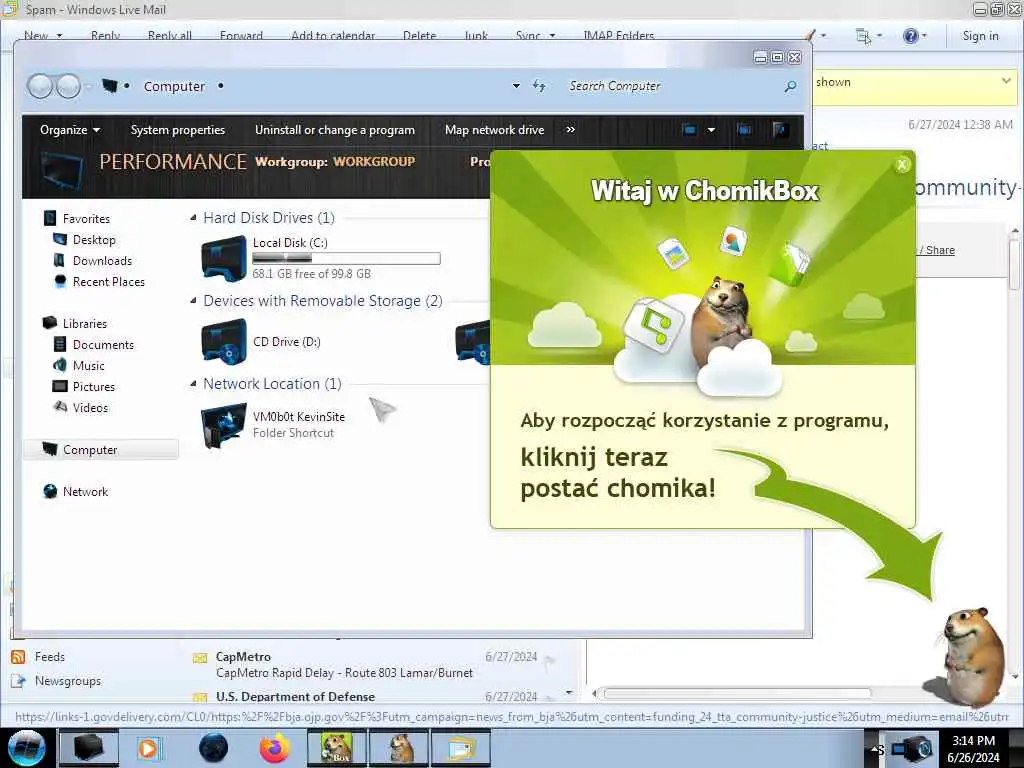The width and height of the screenshot is (1024, 768).
Task: Open the Start menu
Action: click(x=26, y=748)
